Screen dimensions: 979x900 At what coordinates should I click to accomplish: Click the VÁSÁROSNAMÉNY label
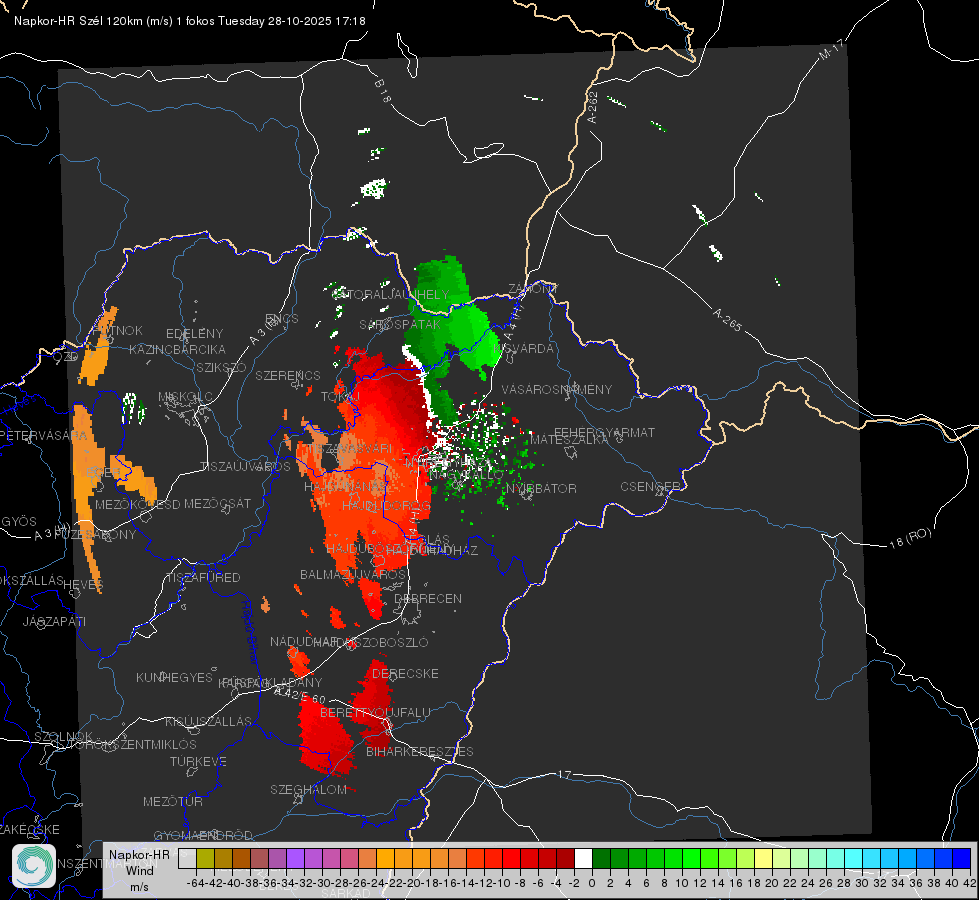coord(557,389)
